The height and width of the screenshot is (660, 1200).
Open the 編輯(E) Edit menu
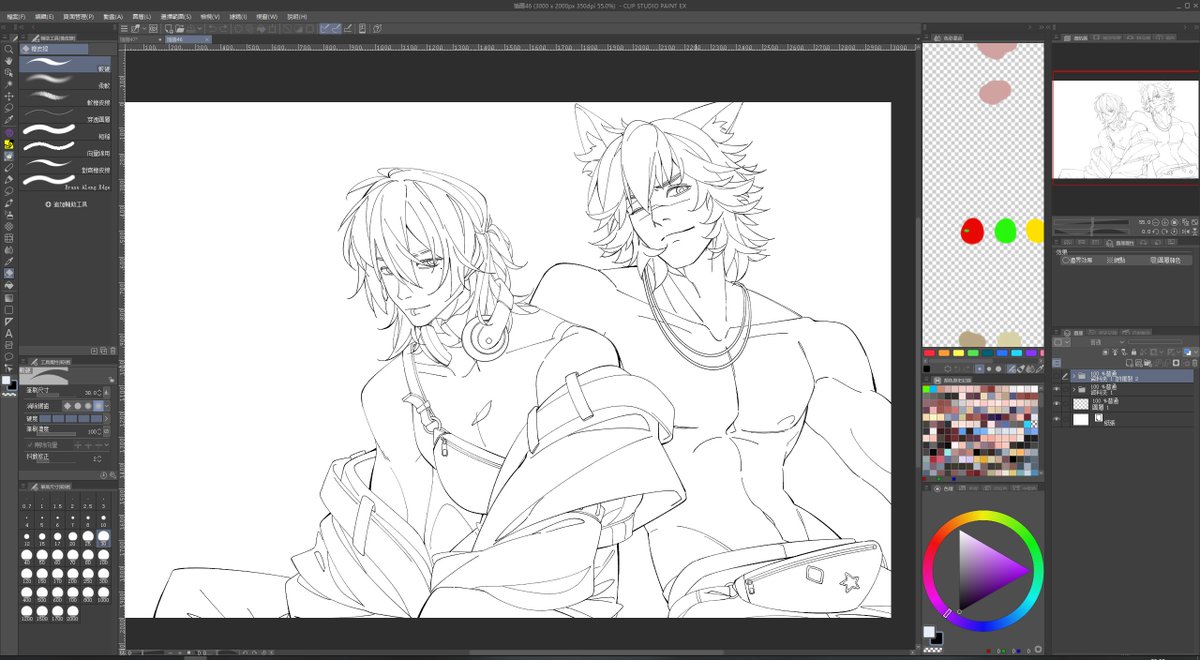[x=45, y=17]
